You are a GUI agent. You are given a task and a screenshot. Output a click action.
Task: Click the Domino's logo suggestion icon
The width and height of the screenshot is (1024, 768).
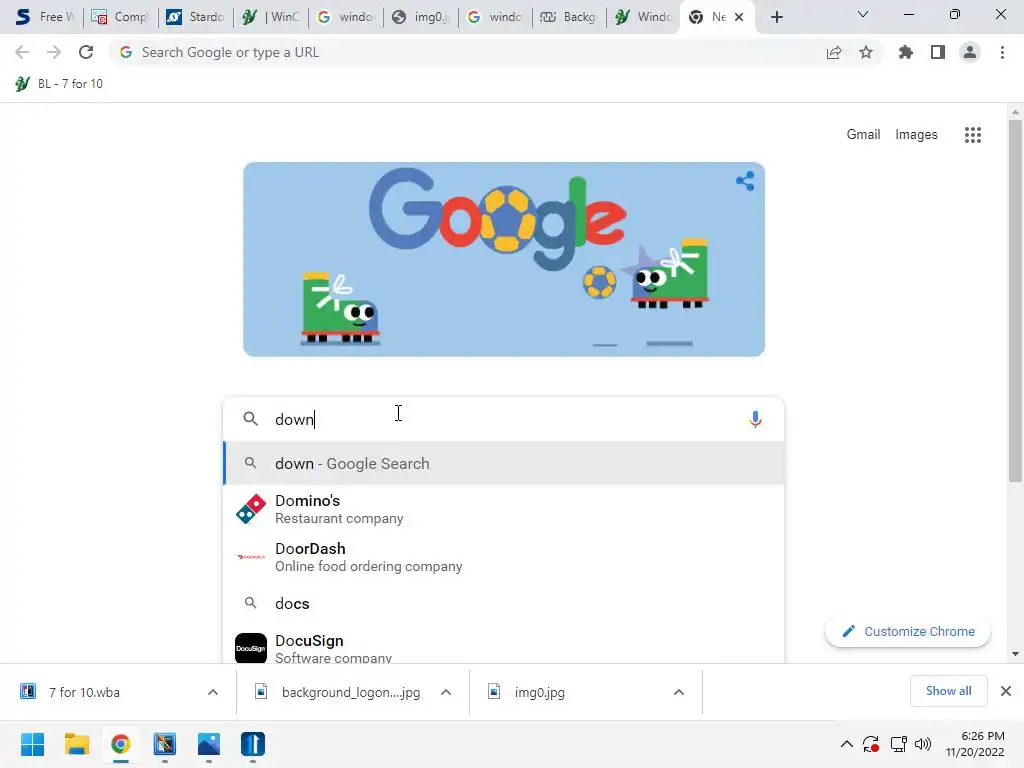(251, 509)
